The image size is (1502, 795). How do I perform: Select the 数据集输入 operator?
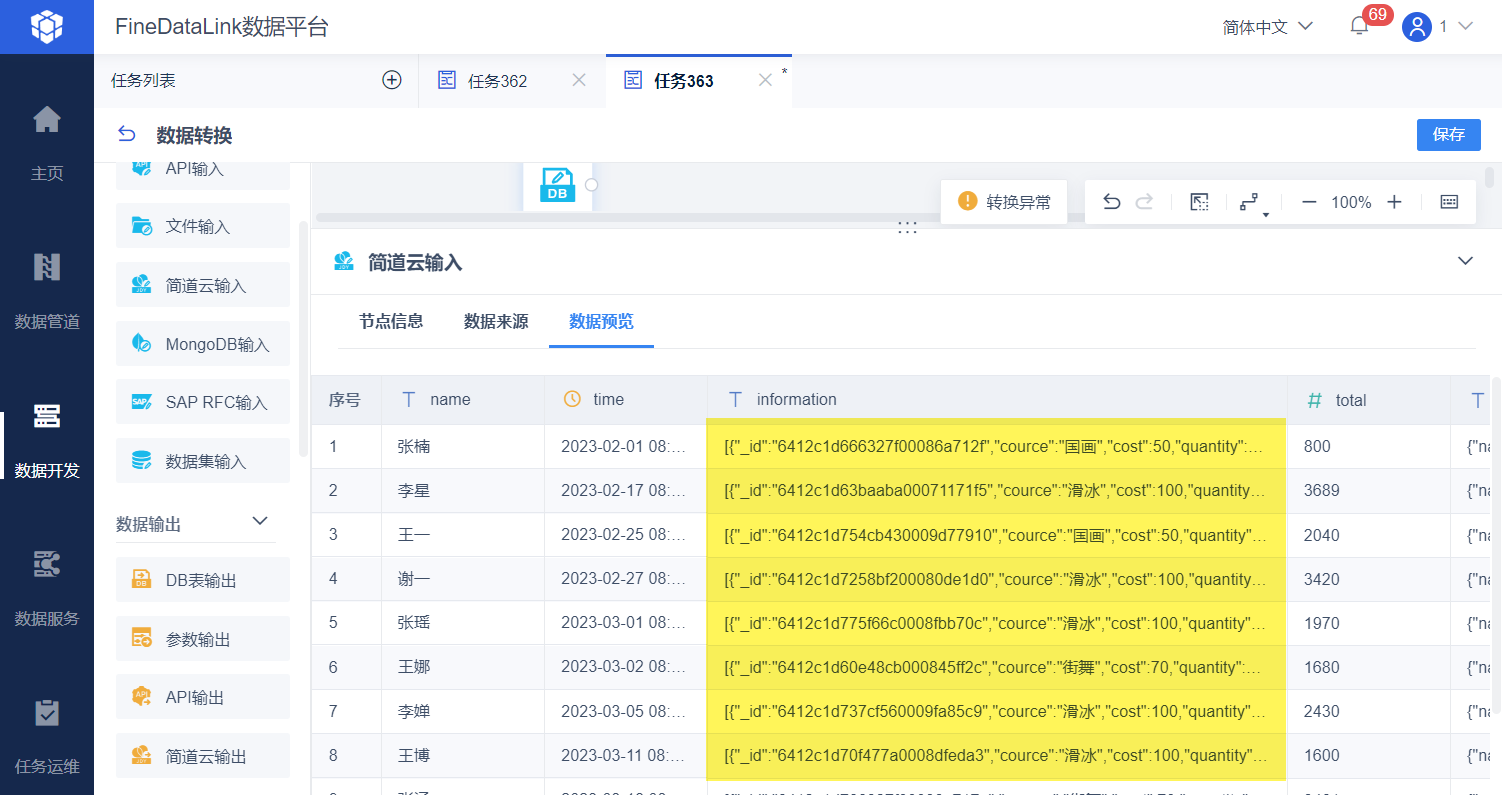[x=203, y=461]
